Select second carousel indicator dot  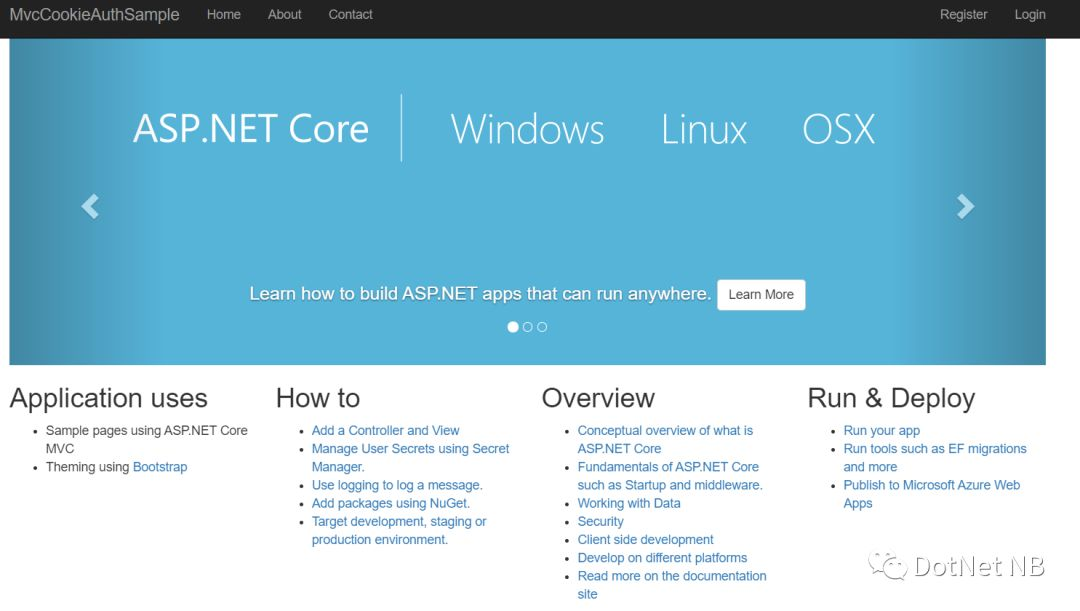528,327
